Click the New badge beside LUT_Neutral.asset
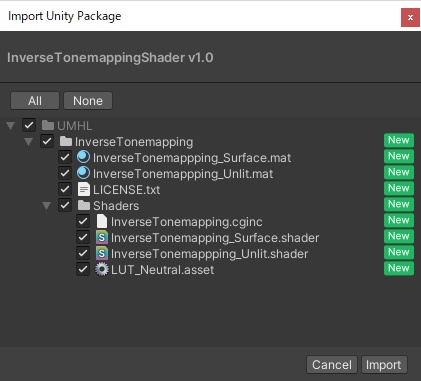The image size is (421, 381). tap(399, 268)
